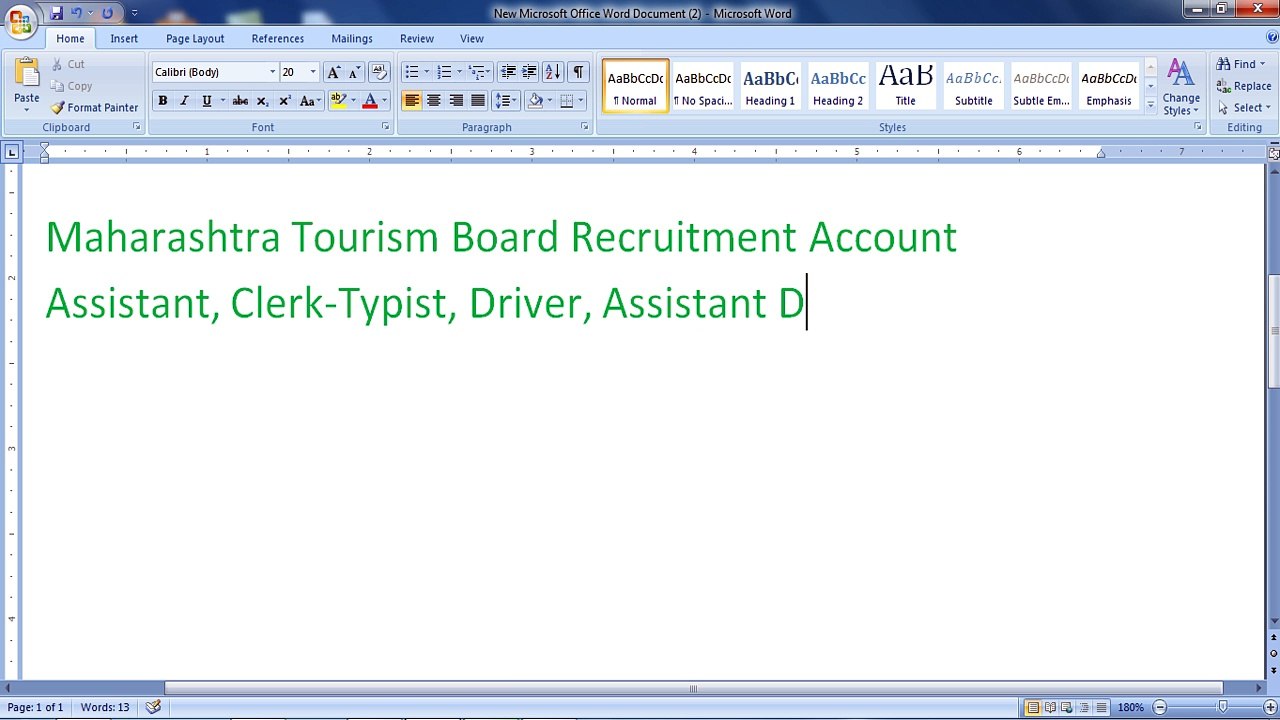Switch to Web Layout view
Image resolution: width=1280 pixels, height=720 pixels.
[x=1067, y=707]
